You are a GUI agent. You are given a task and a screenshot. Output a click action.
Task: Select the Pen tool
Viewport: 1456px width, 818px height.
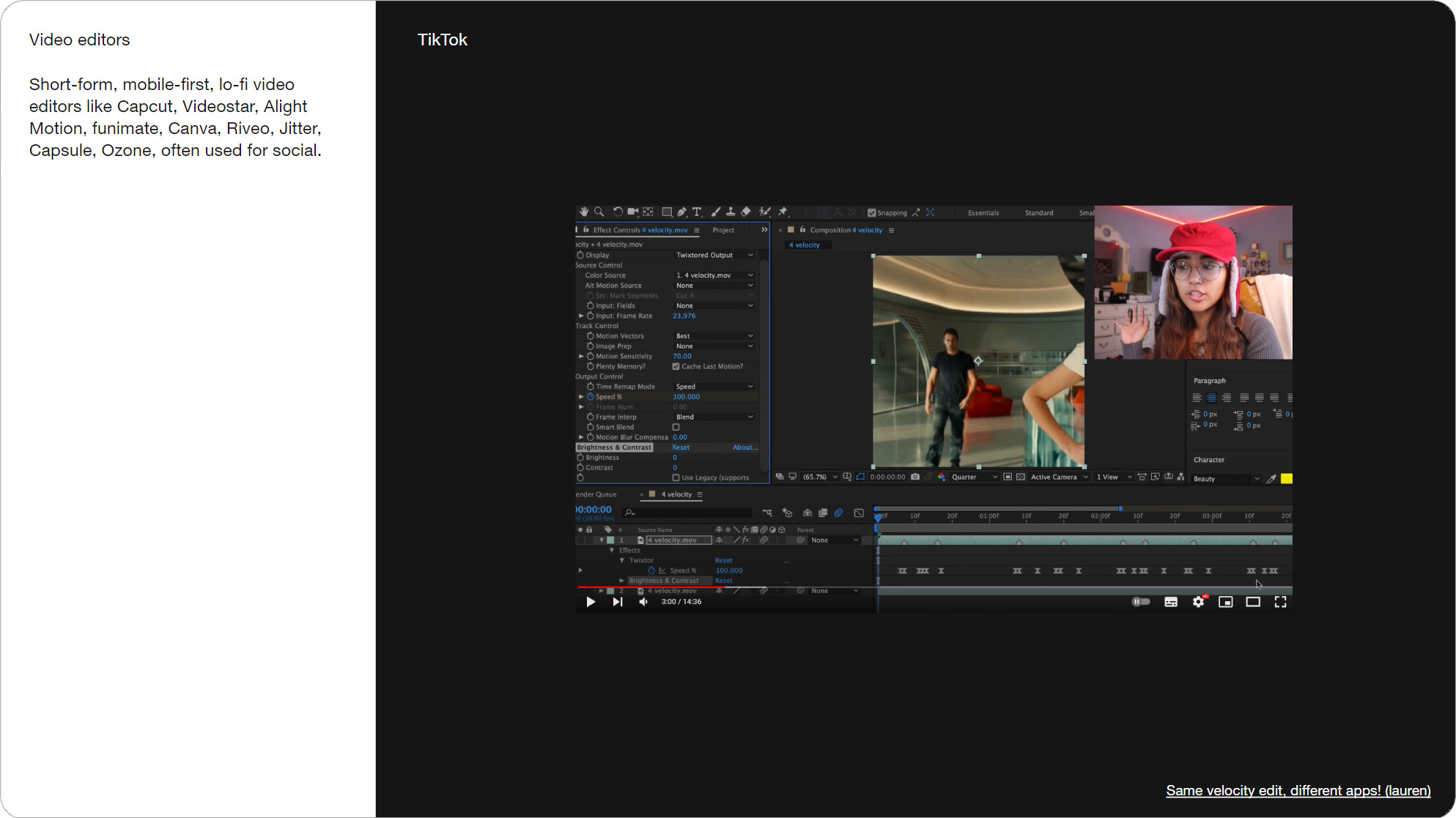point(681,212)
